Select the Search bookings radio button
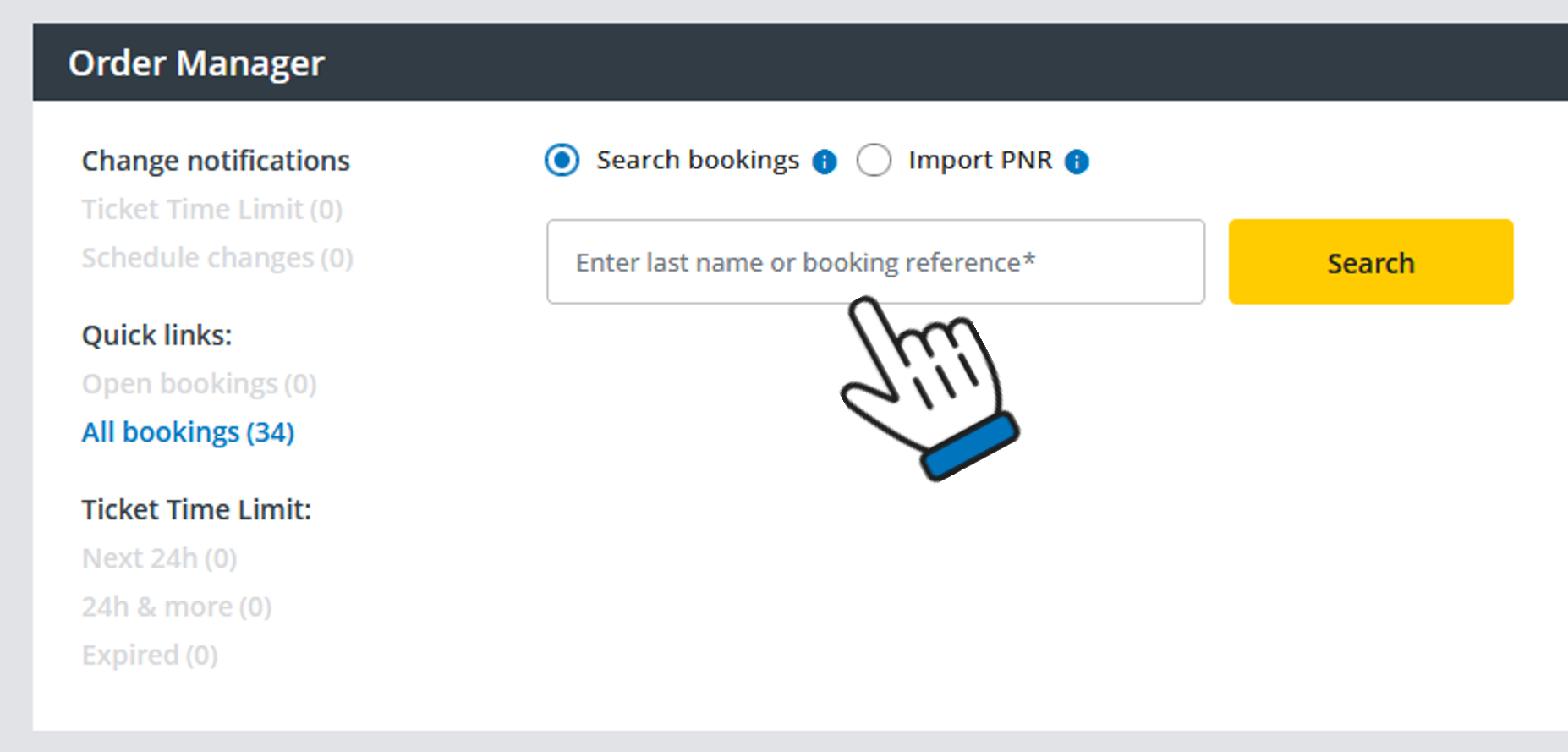 click(x=562, y=160)
